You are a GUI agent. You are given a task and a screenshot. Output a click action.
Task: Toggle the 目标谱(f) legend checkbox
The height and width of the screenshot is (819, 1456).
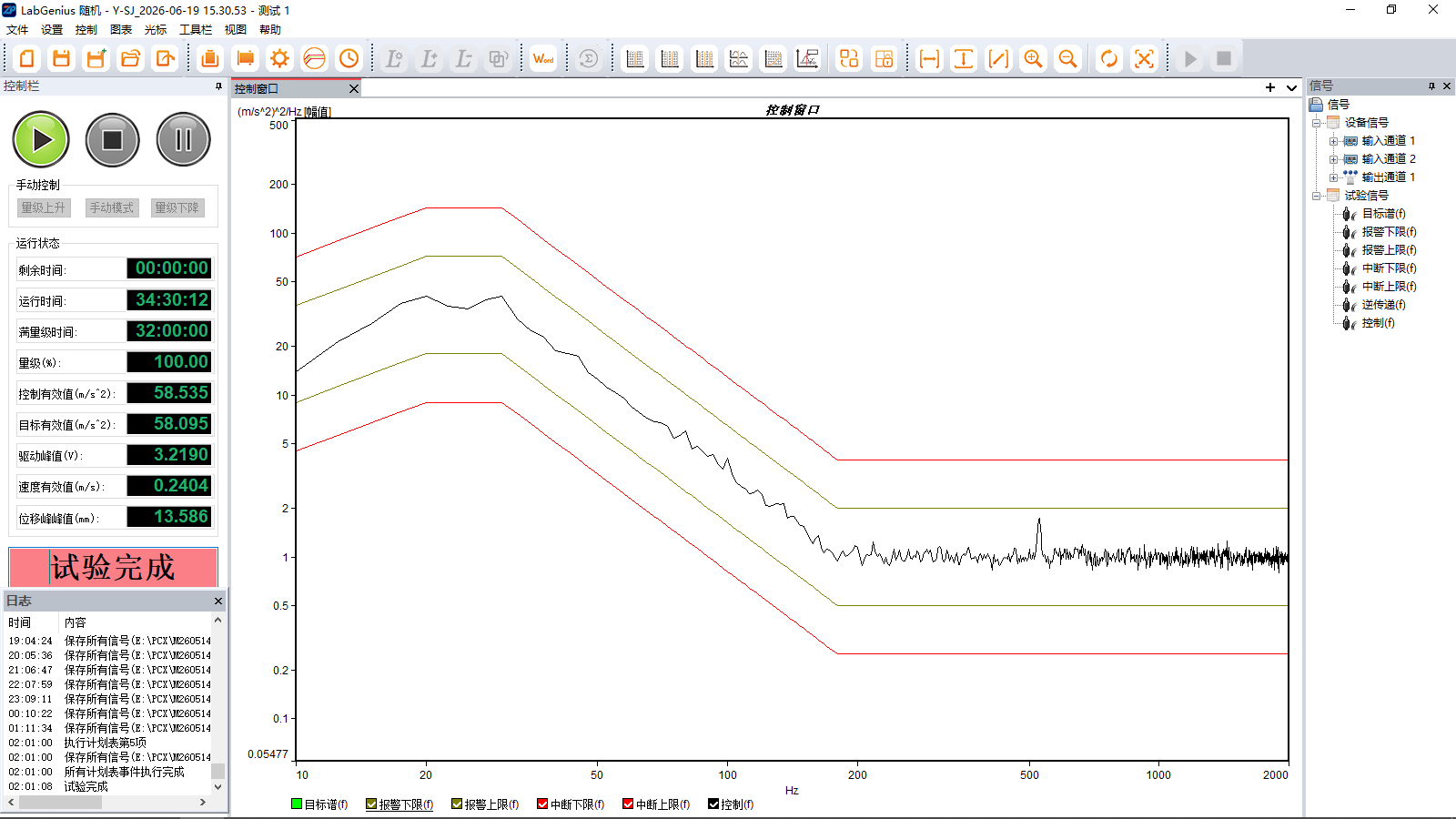tap(297, 804)
